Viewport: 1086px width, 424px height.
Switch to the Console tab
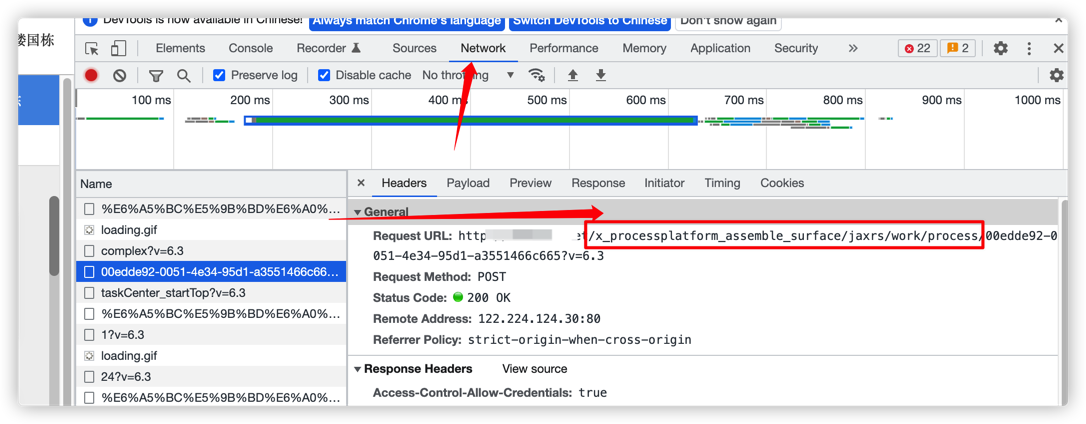251,48
